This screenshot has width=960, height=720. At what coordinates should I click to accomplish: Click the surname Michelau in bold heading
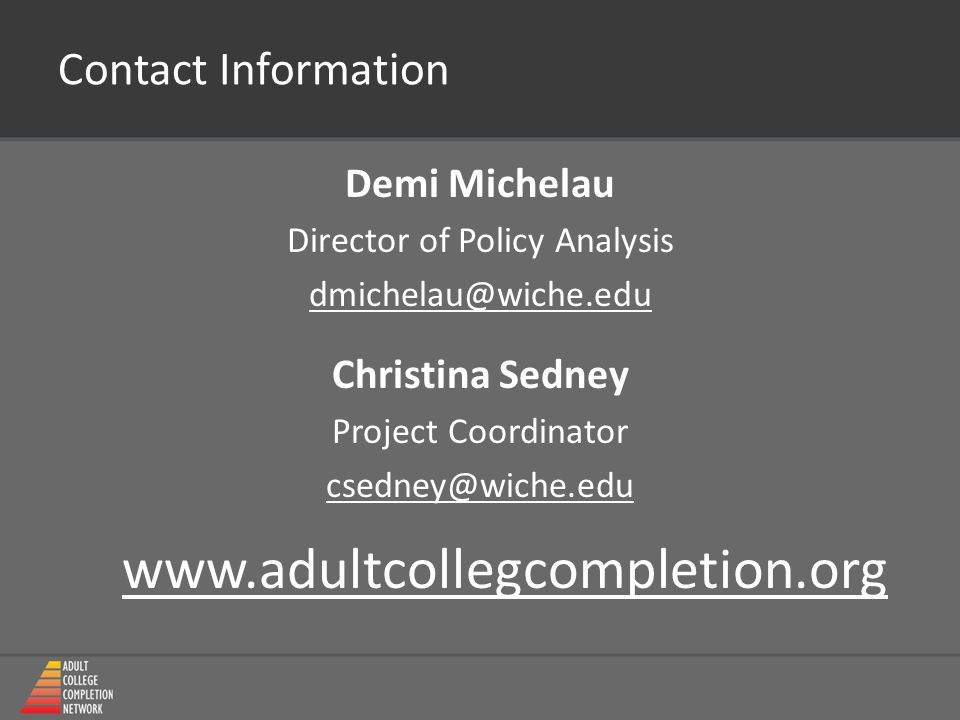(531, 184)
